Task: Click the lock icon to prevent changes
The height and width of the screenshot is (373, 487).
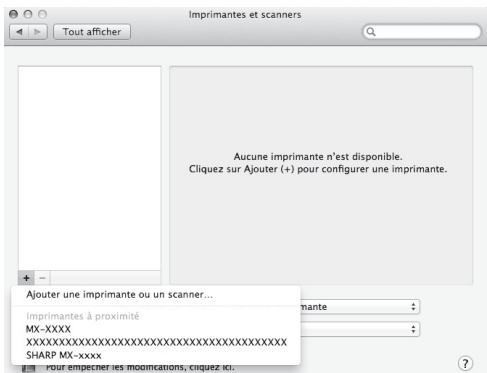Action: 29,368
